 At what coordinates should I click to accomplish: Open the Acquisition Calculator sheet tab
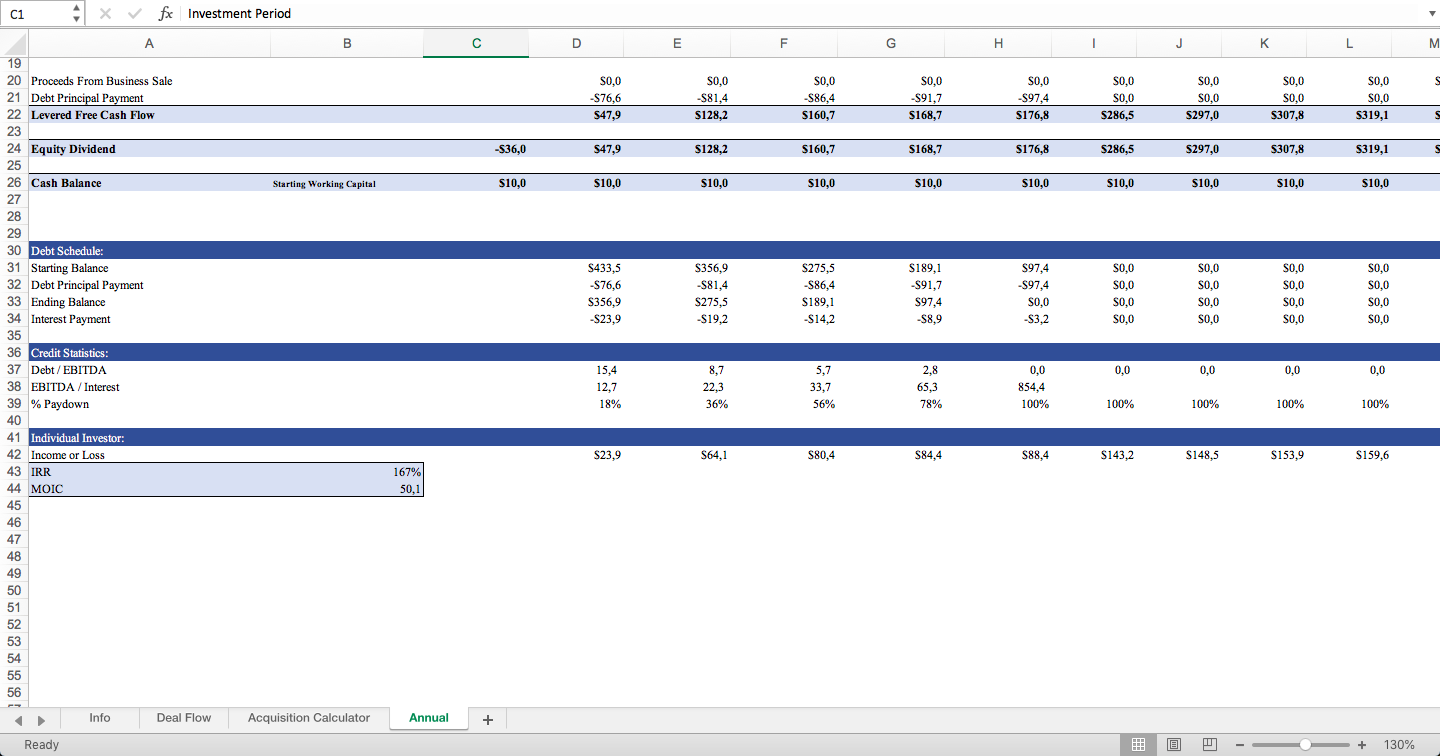309,718
